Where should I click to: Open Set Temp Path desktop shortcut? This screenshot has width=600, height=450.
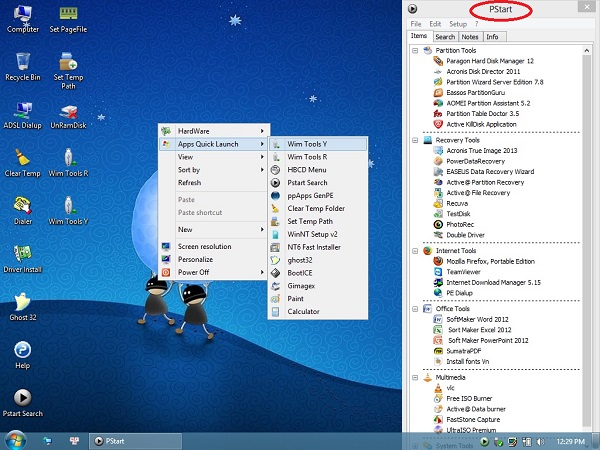point(68,71)
